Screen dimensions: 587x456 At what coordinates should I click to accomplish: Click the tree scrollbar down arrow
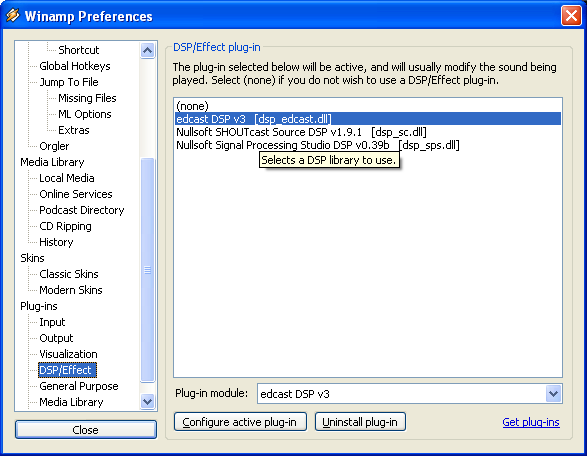(147, 402)
